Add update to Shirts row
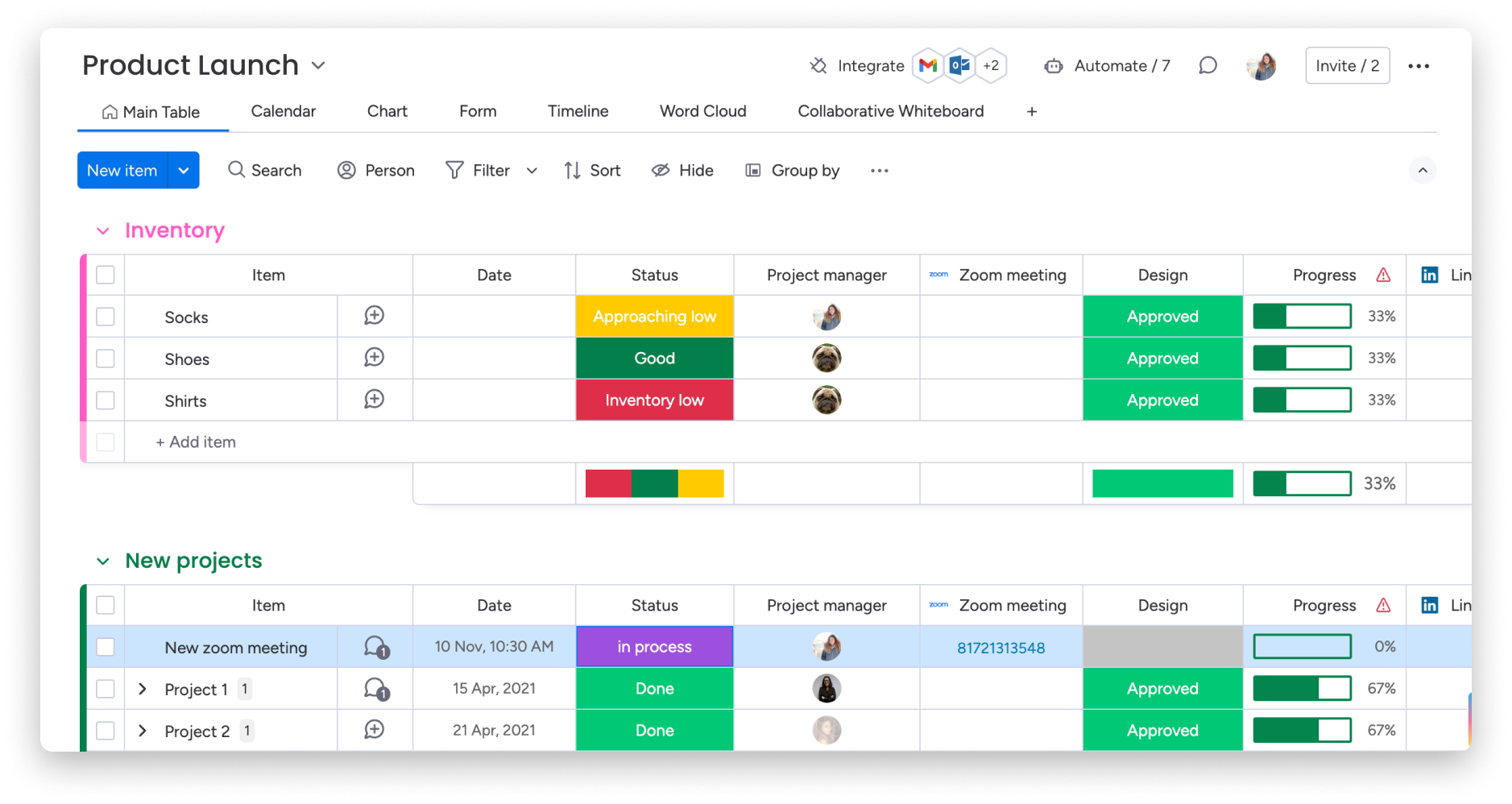Screen dimensions: 1512x804 point(374,400)
